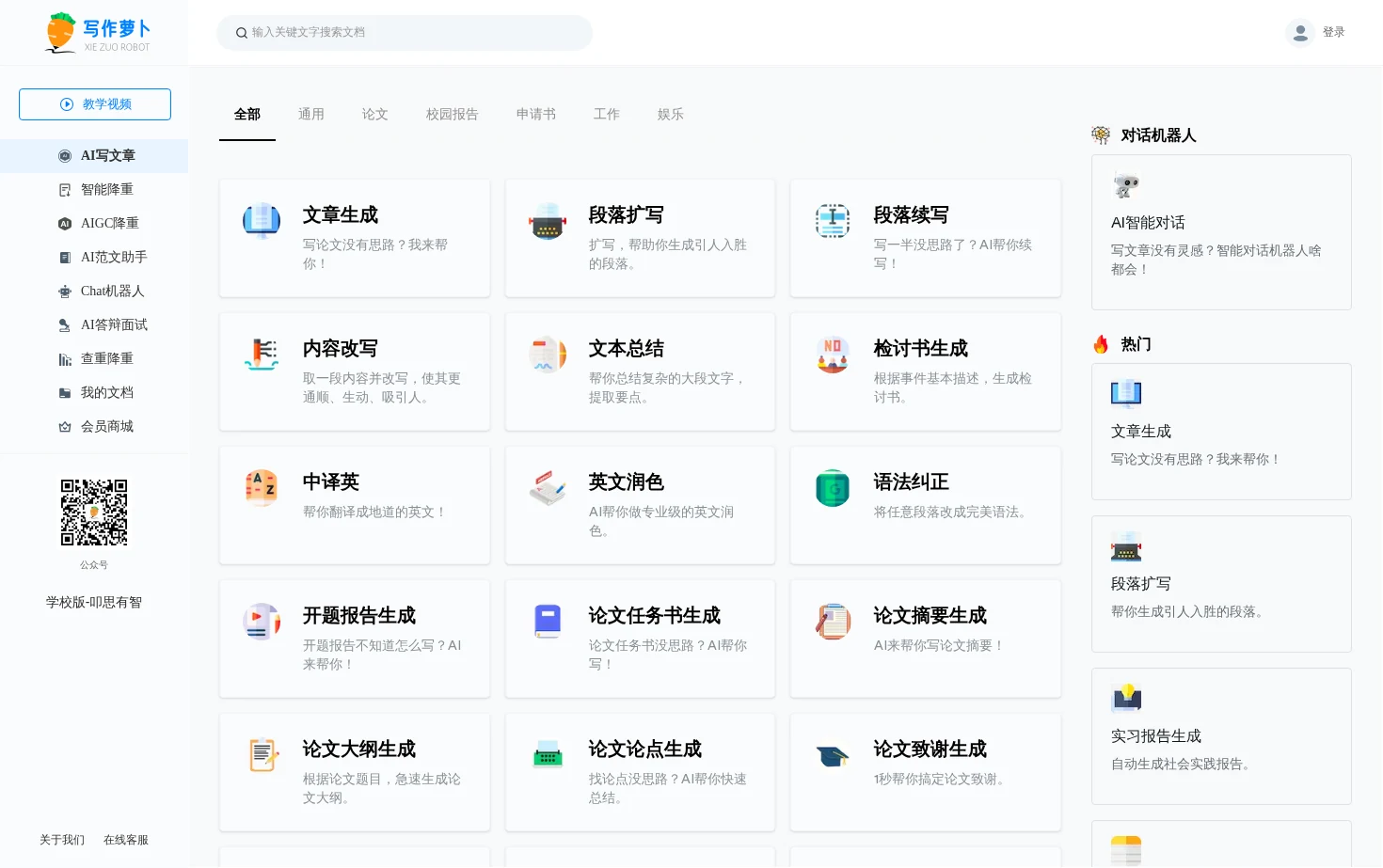The width and height of the screenshot is (1383, 868).
Task: Open the 在线客服 link
Action: point(126,840)
